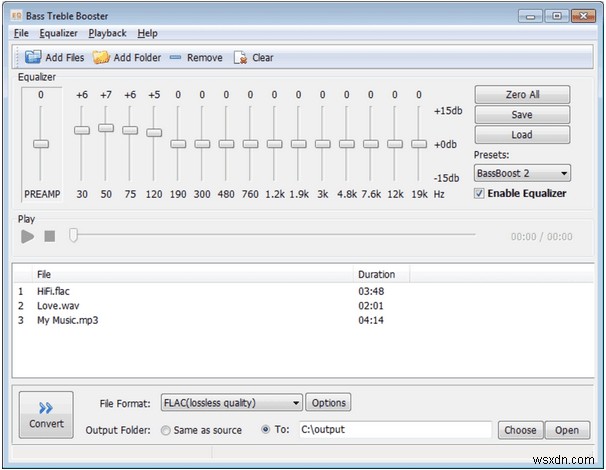Image resolution: width=606 pixels, height=470 pixels.
Task: Click the 480 Hz band slider handle
Action: coord(226,144)
